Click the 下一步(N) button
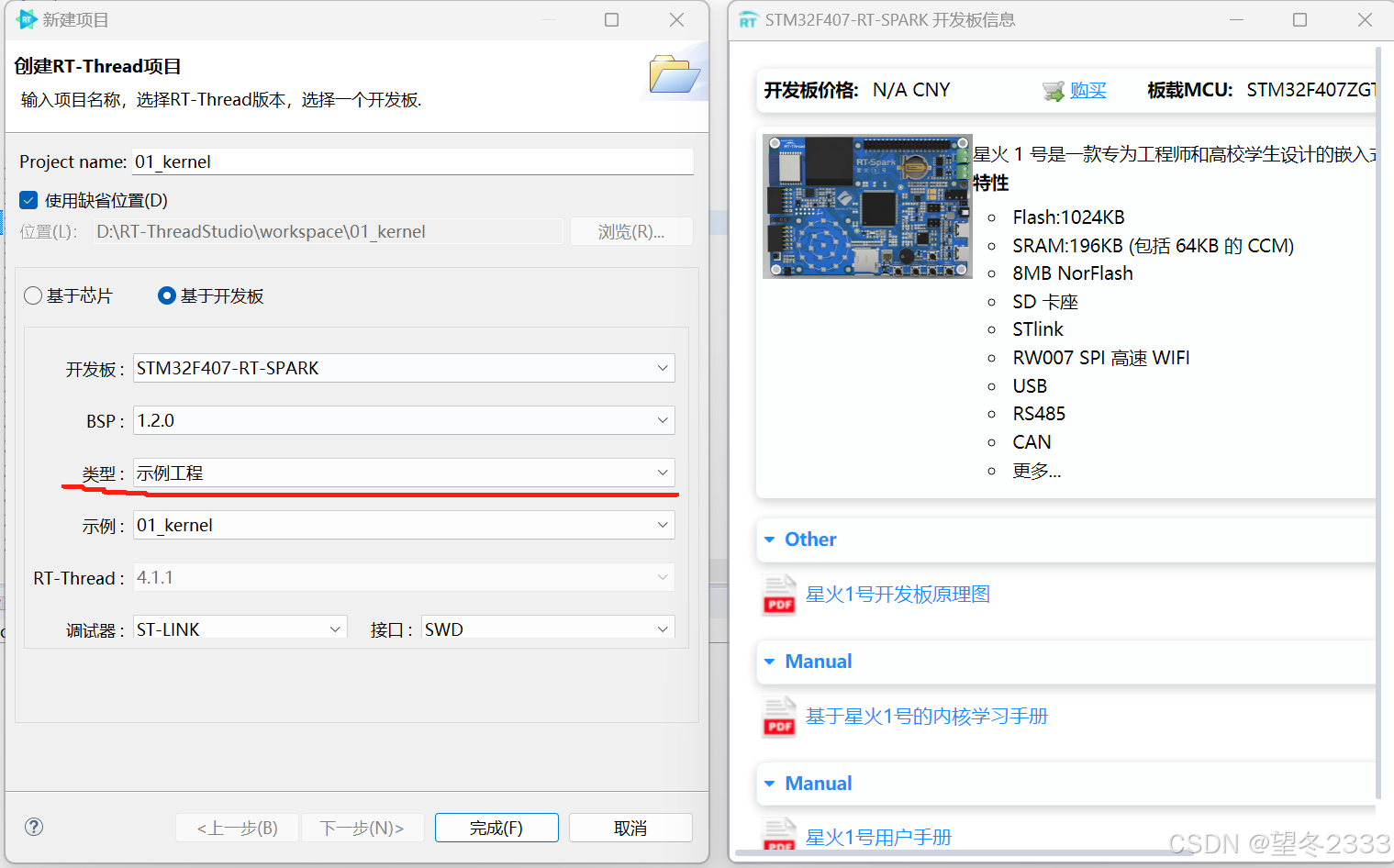 [362, 828]
